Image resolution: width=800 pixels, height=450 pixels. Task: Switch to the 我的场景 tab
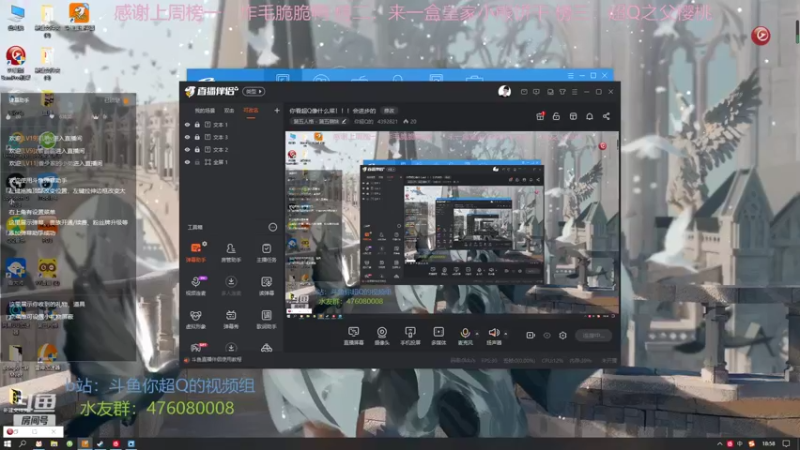click(x=205, y=111)
